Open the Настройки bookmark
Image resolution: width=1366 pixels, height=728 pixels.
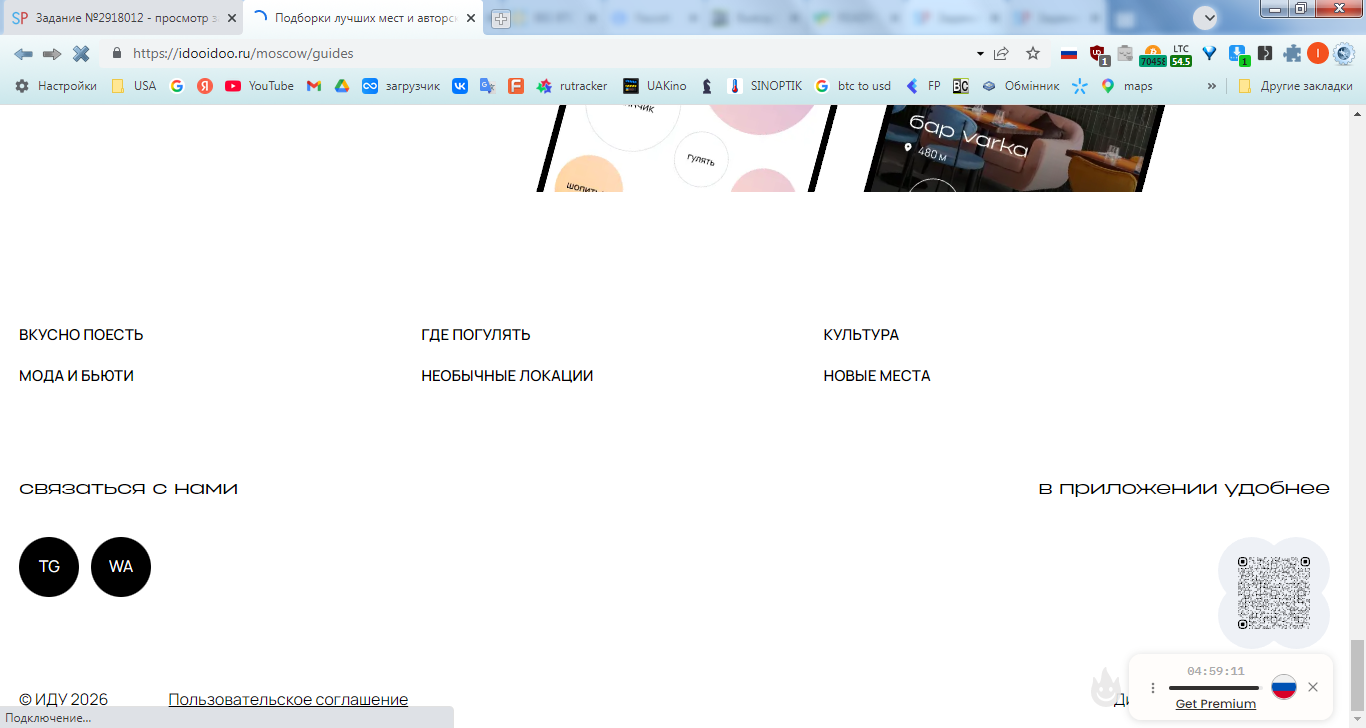tap(56, 86)
